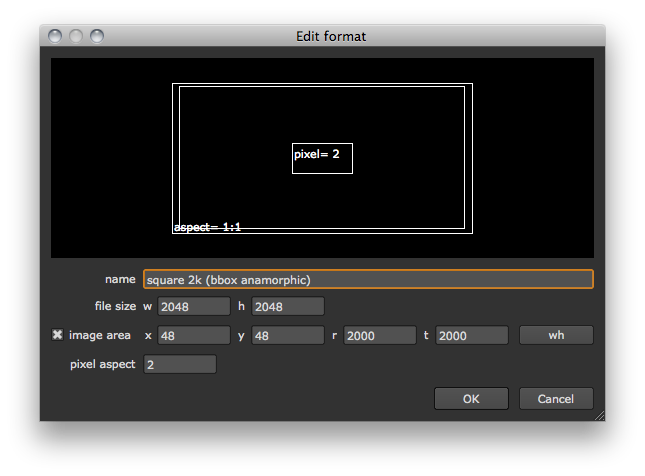Minimize the Edit format window
Image resolution: width=645 pixels, height=476 pixels.
[x=75, y=36]
